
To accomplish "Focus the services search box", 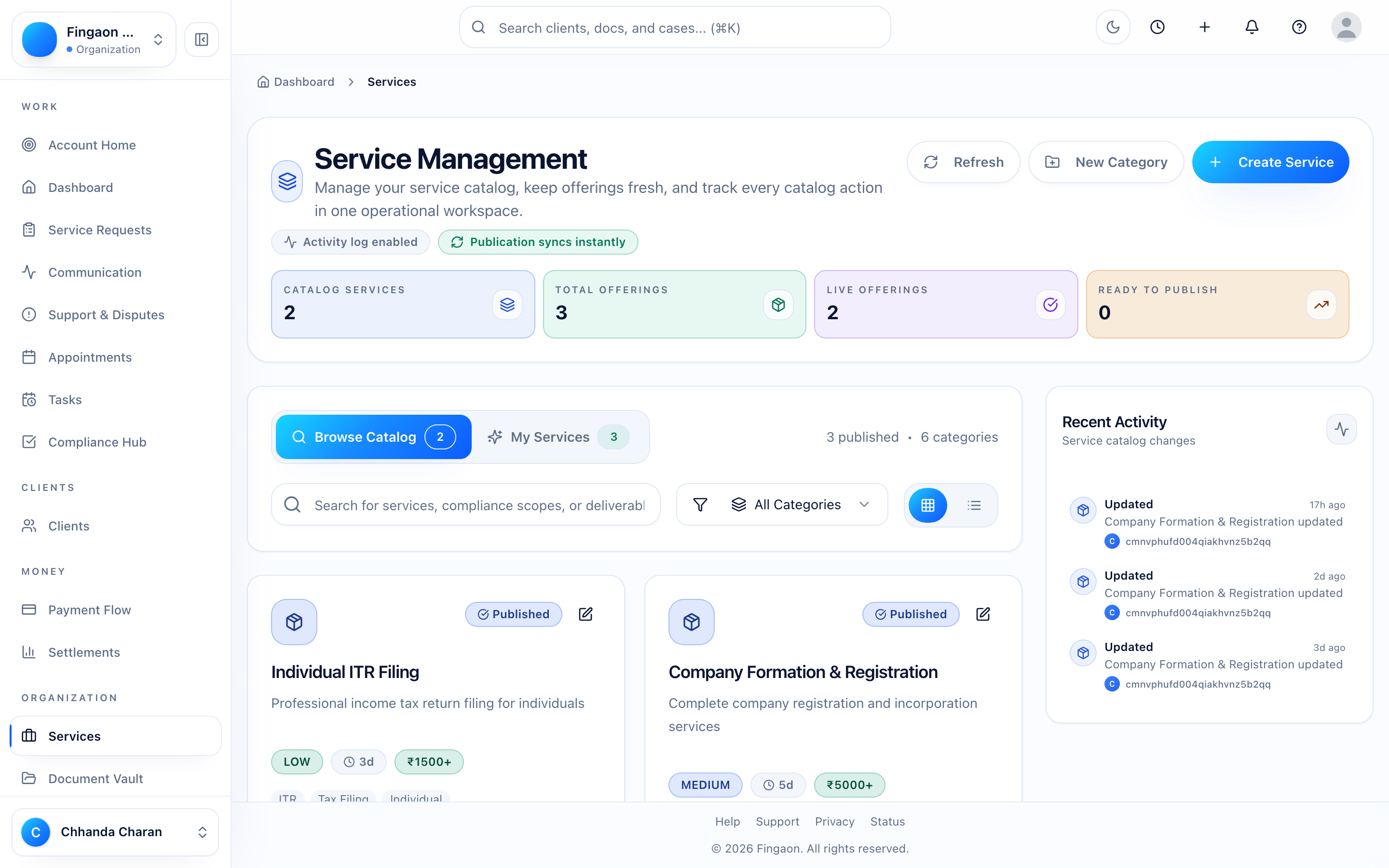I will click(466, 504).
